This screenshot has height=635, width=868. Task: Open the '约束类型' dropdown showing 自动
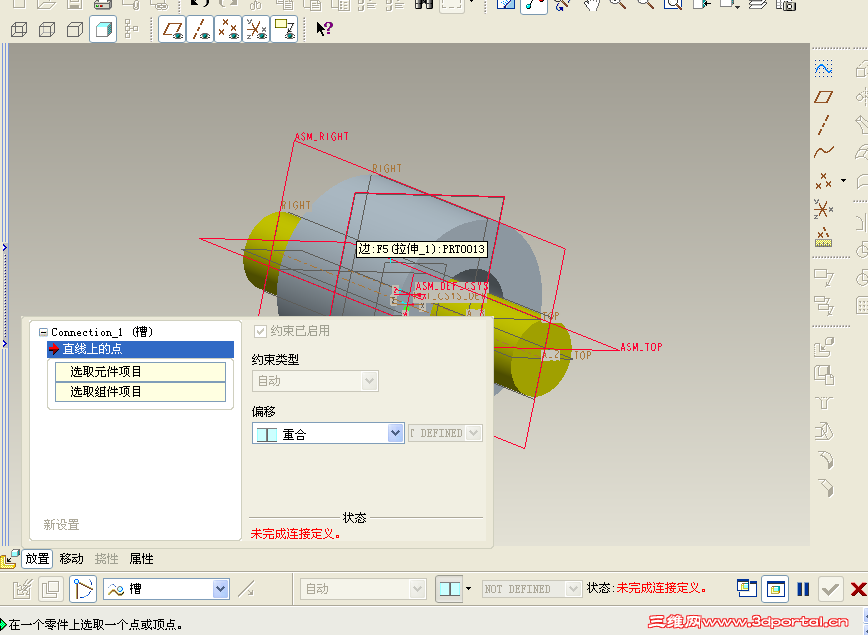pyautogui.click(x=315, y=381)
